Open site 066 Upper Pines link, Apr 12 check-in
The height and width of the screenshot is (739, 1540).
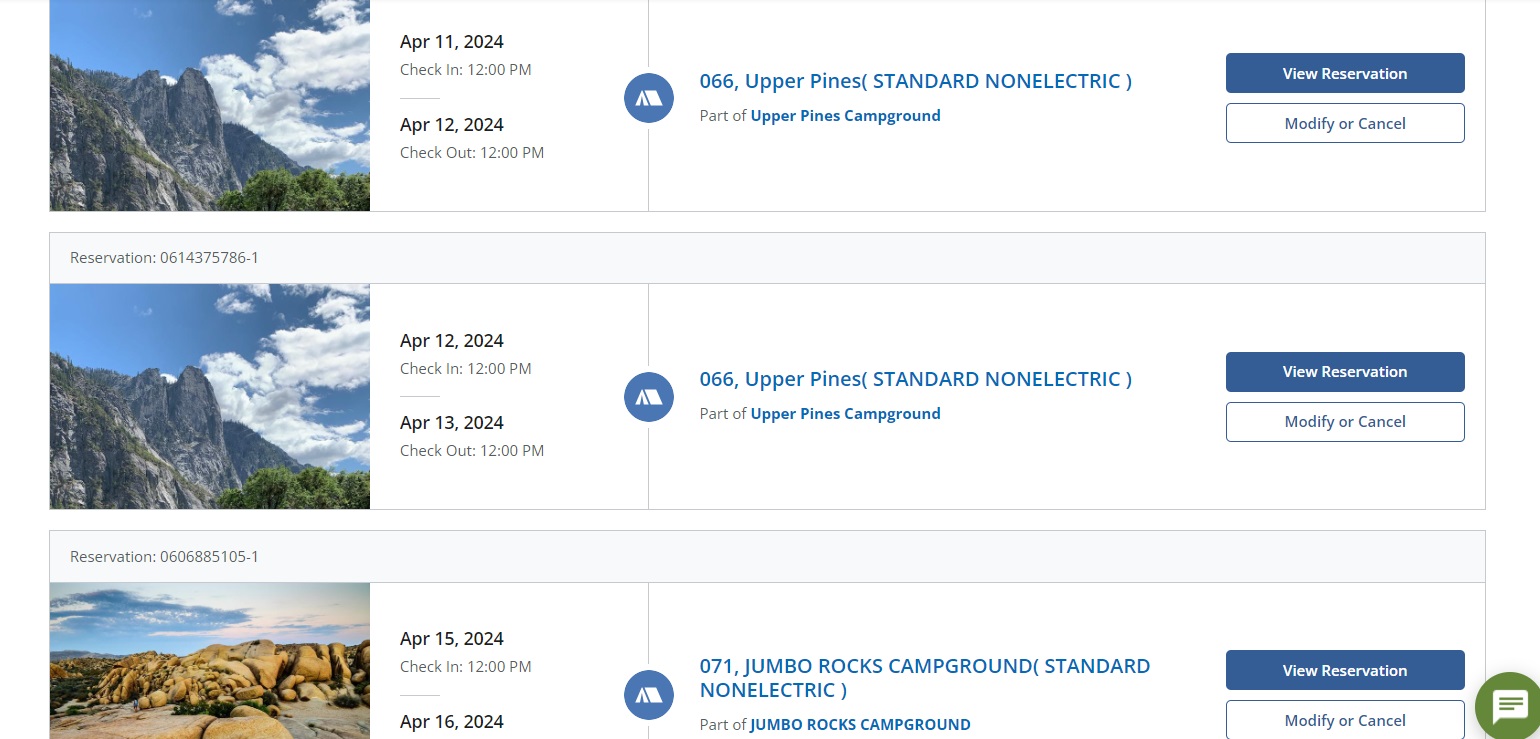coord(915,379)
